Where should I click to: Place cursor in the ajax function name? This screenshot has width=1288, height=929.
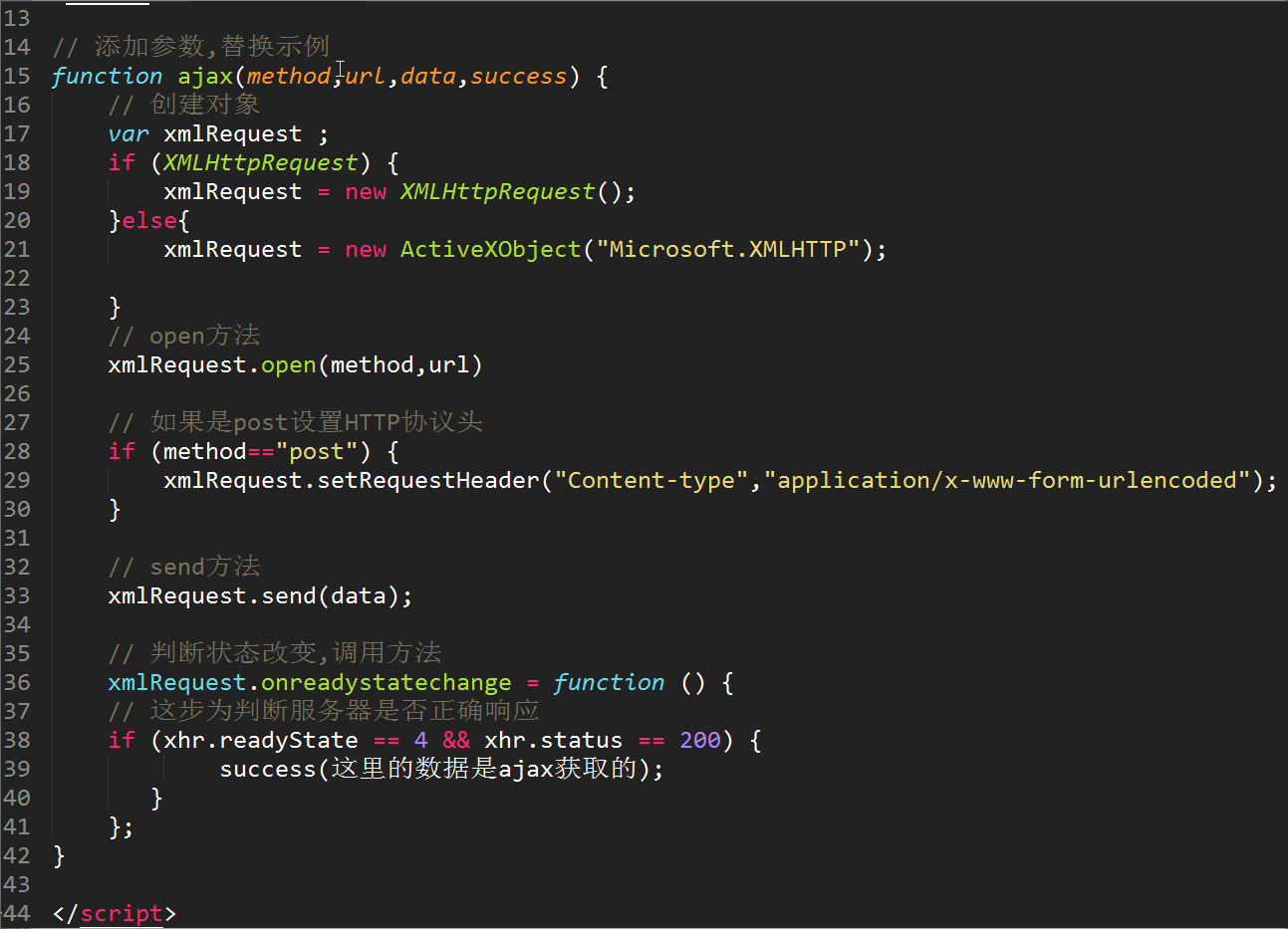[206, 76]
